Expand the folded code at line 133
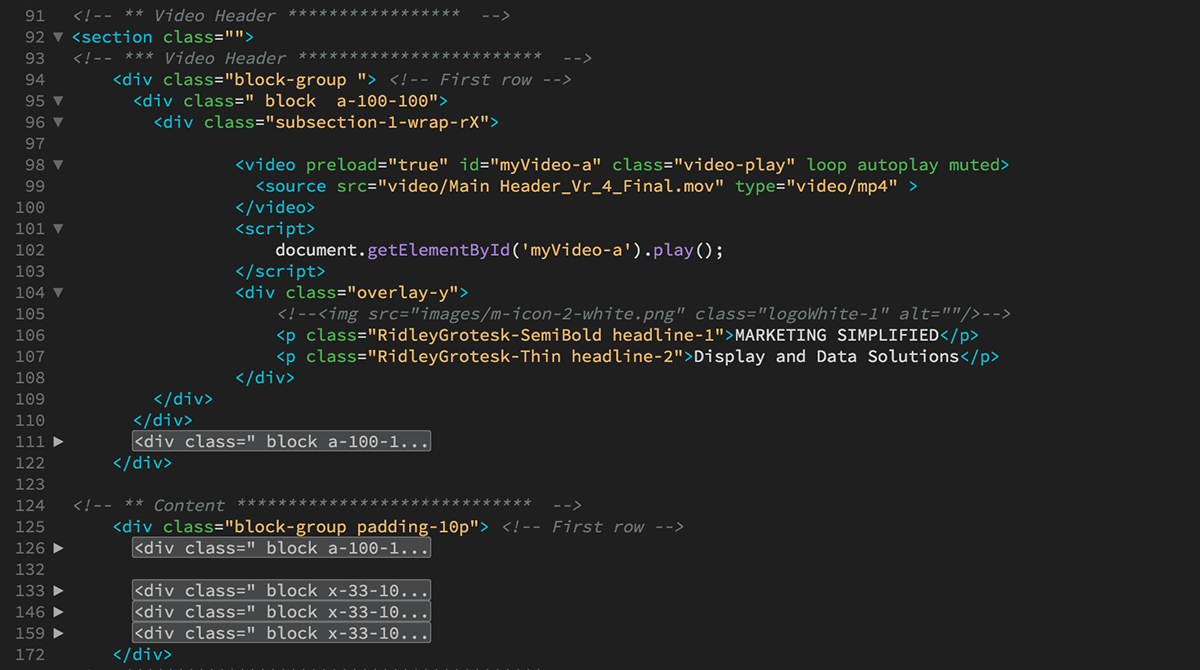This screenshot has width=1200, height=670. click(x=58, y=590)
